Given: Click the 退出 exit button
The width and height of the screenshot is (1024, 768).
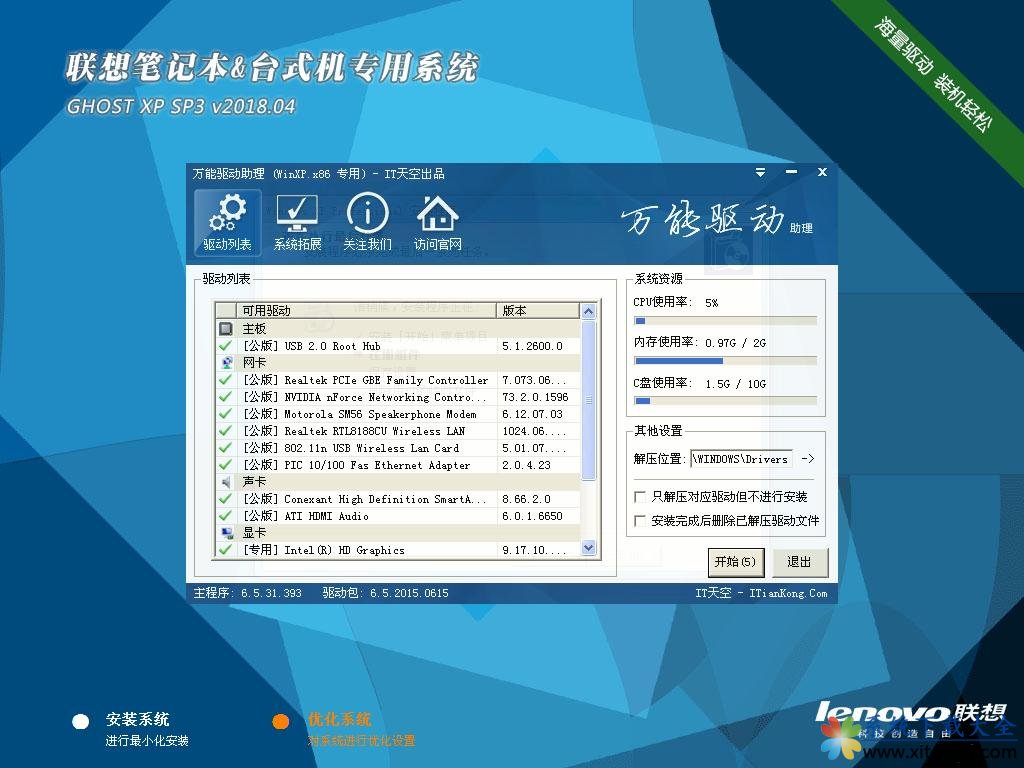Looking at the screenshot, I should pos(799,562).
